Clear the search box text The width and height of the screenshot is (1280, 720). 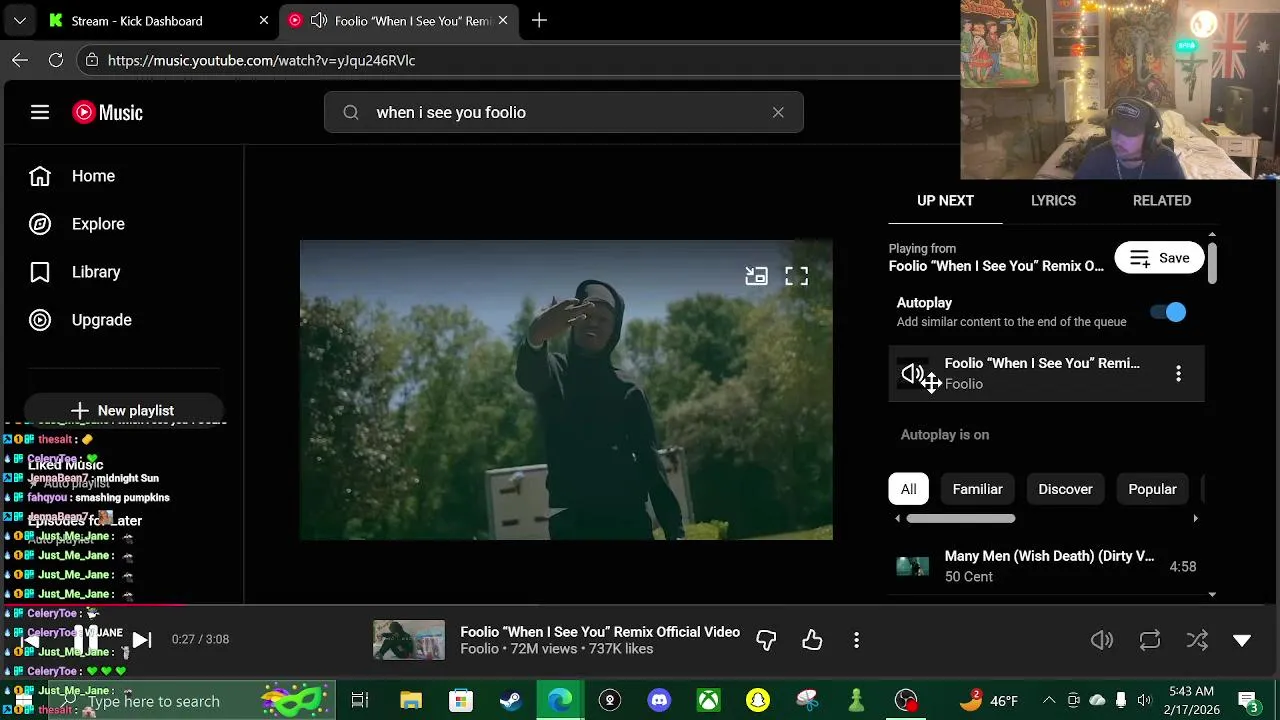coord(778,112)
